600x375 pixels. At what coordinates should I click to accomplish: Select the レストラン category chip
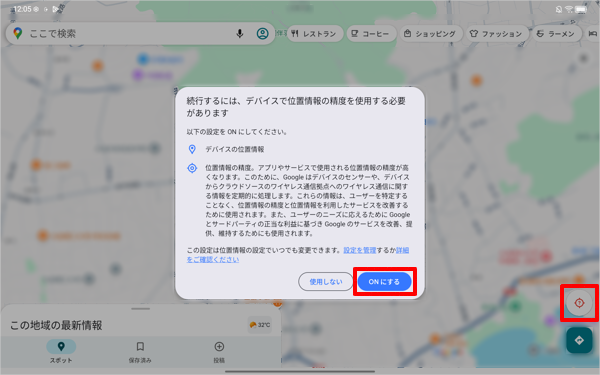[315, 34]
